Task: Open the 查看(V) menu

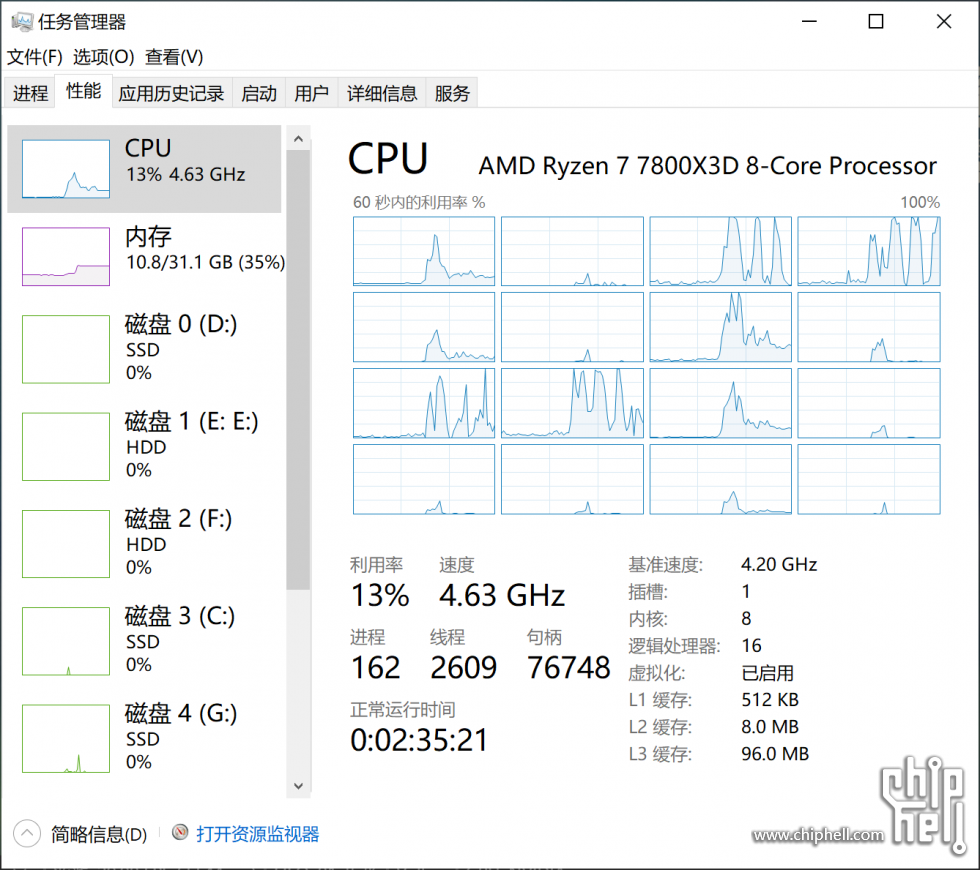Action: pos(174,57)
